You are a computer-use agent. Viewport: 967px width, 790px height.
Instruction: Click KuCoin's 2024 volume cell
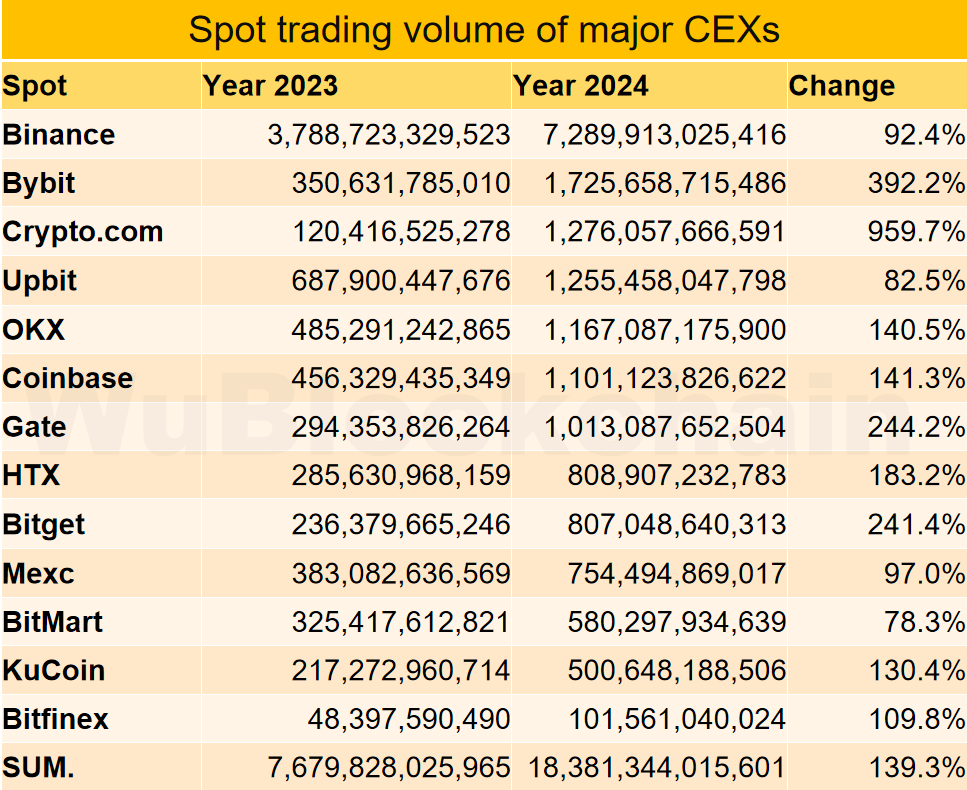(x=676, y=671)
